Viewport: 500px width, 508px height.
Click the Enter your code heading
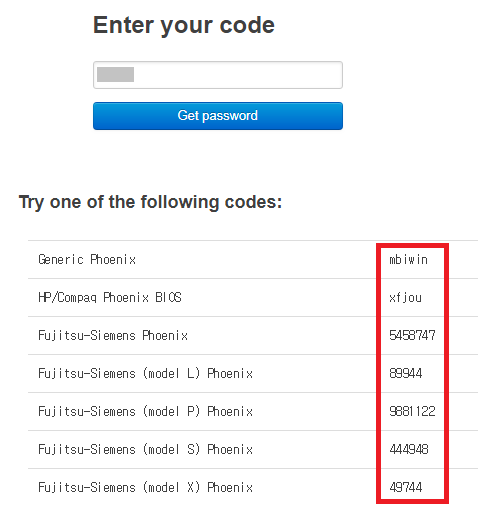tap(184, 26)
